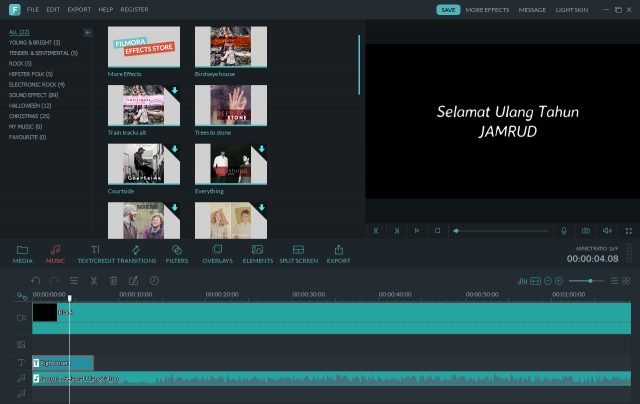Collapse the music category list arrow
The image size is (640, 404).
tap(87, 33)
